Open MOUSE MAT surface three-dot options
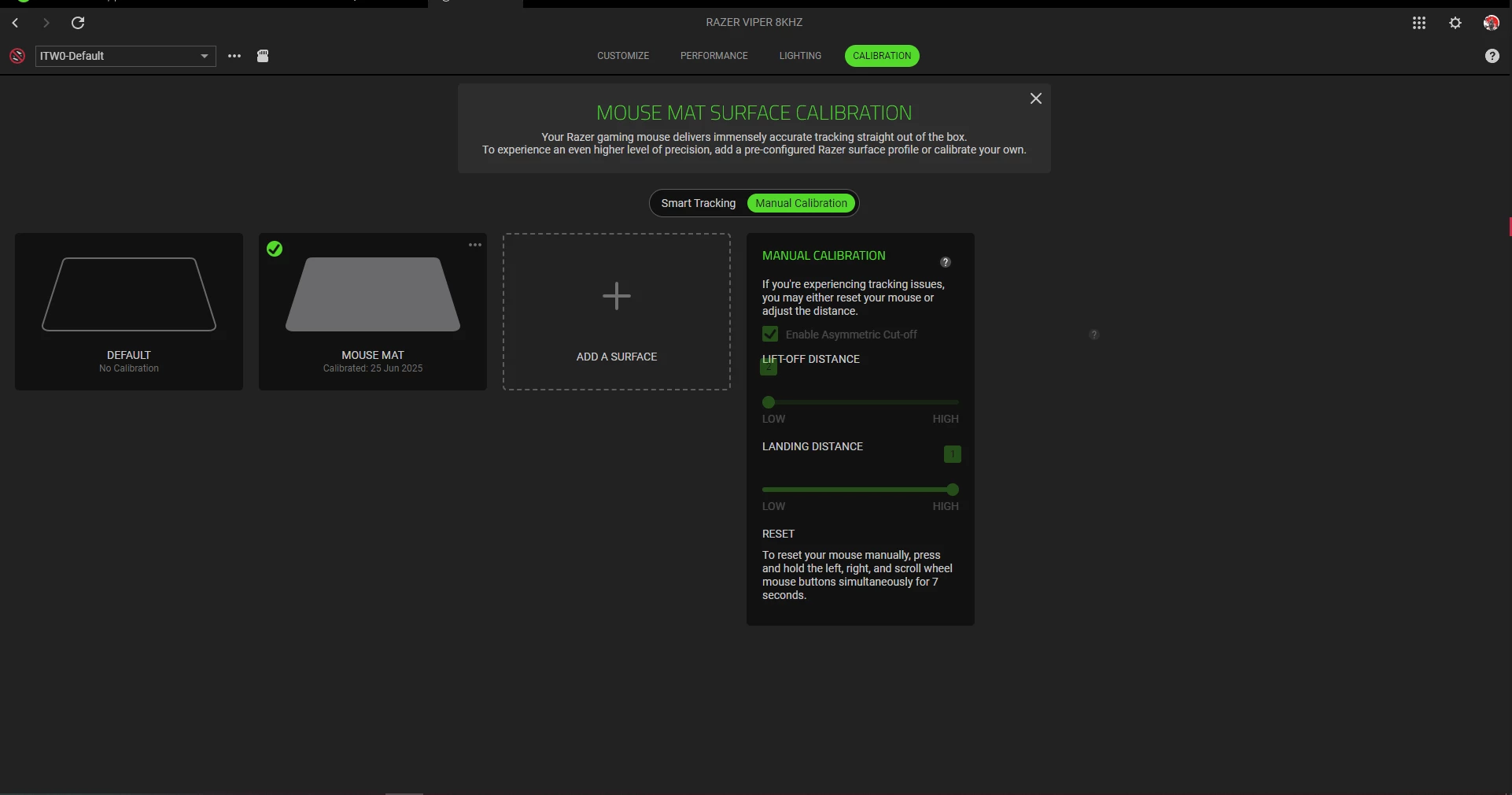The height and width of the screenshot is (795, 1512). (x=475, y=245)
